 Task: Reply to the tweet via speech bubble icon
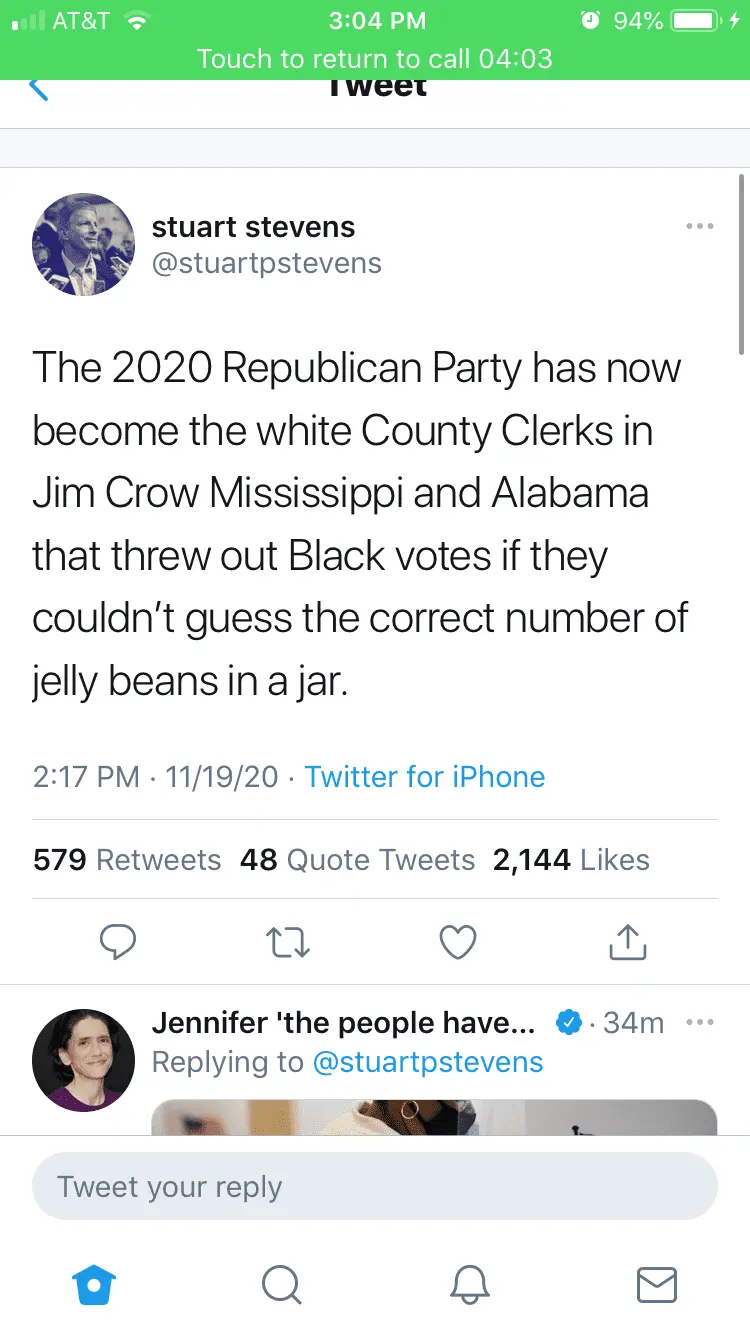pos(118,941)
